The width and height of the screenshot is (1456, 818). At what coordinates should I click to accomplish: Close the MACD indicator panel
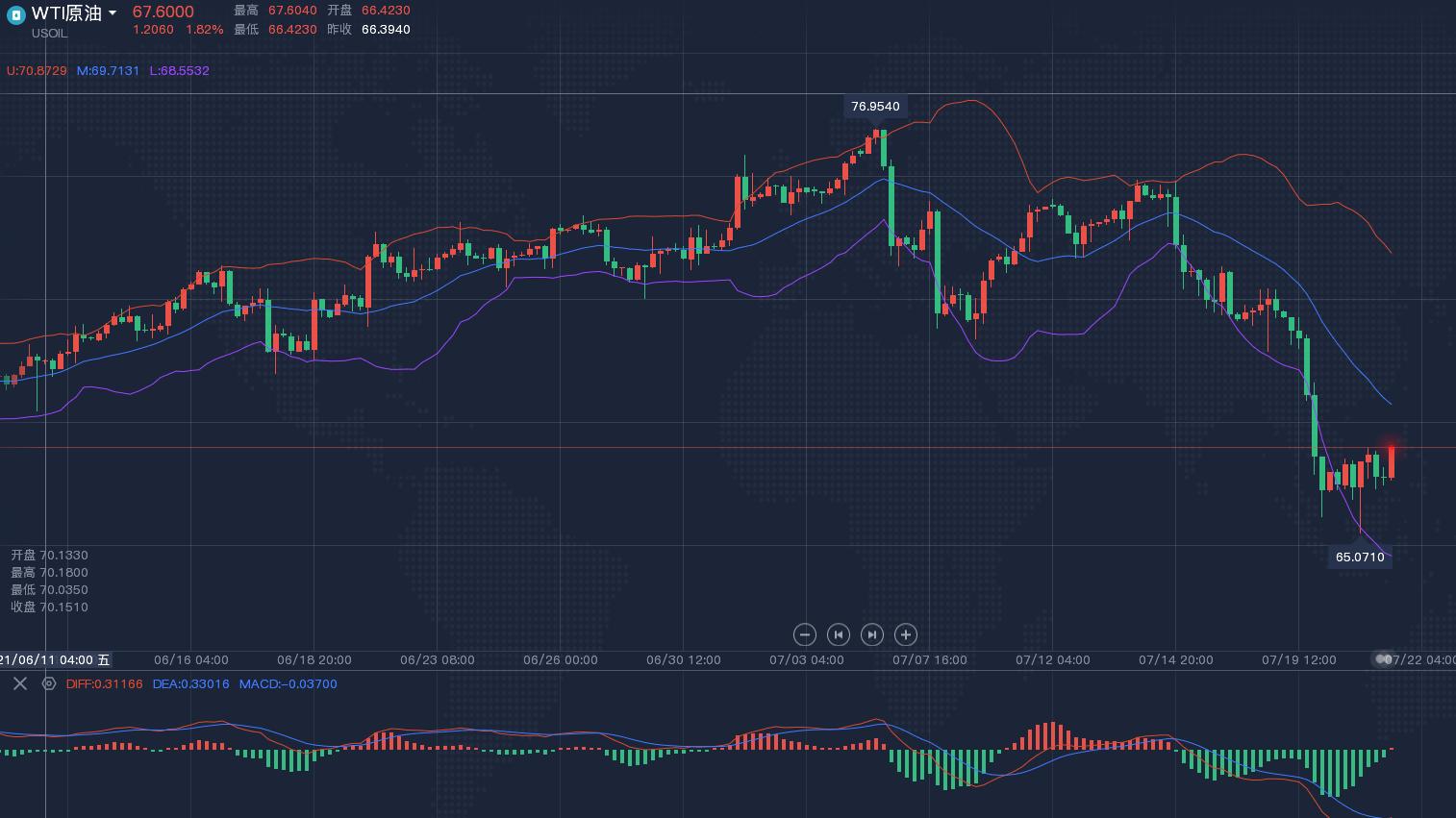(20, 683)
